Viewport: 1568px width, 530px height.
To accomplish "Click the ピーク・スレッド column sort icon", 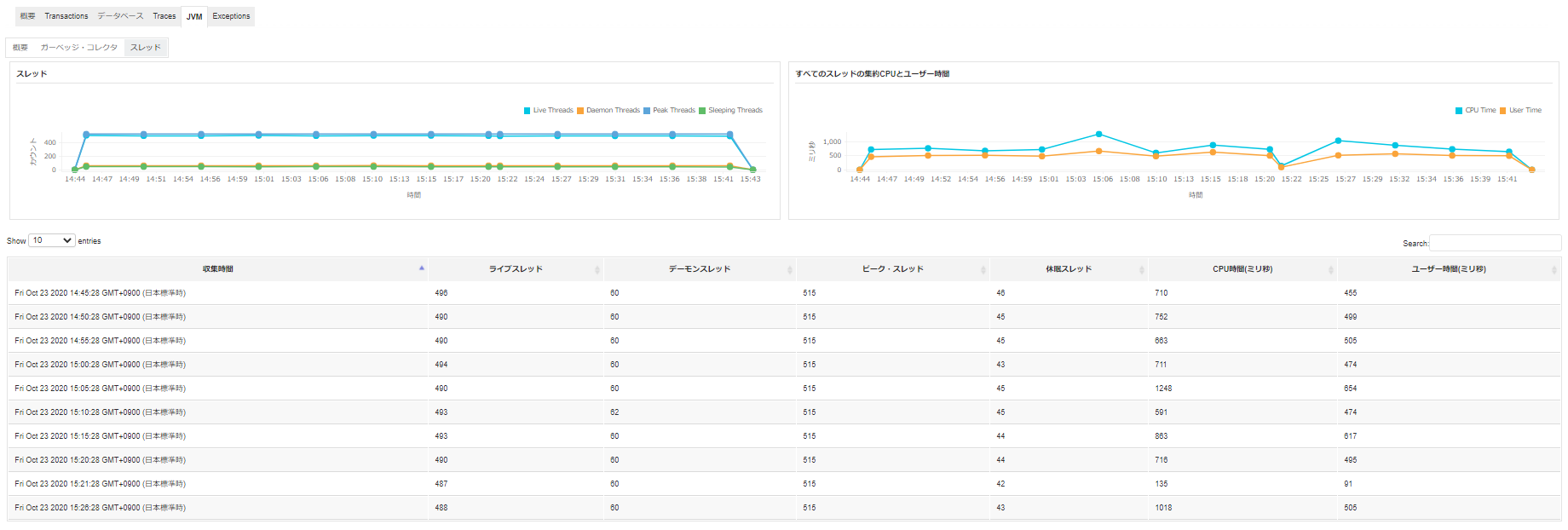I will 983,269.
